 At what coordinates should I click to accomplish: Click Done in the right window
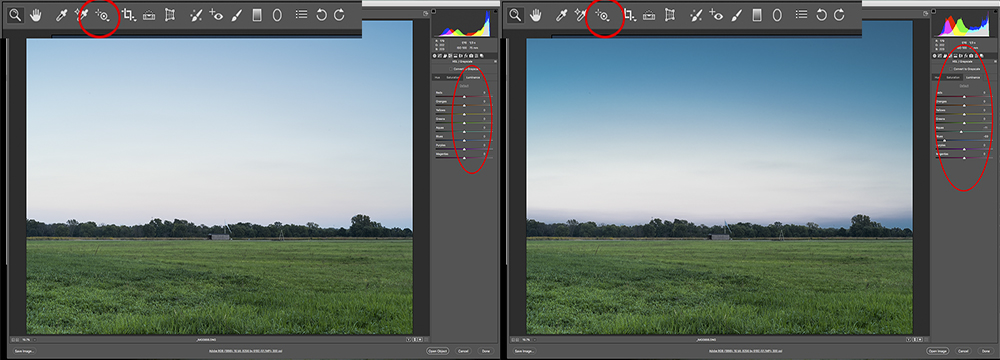click(986, 351)
